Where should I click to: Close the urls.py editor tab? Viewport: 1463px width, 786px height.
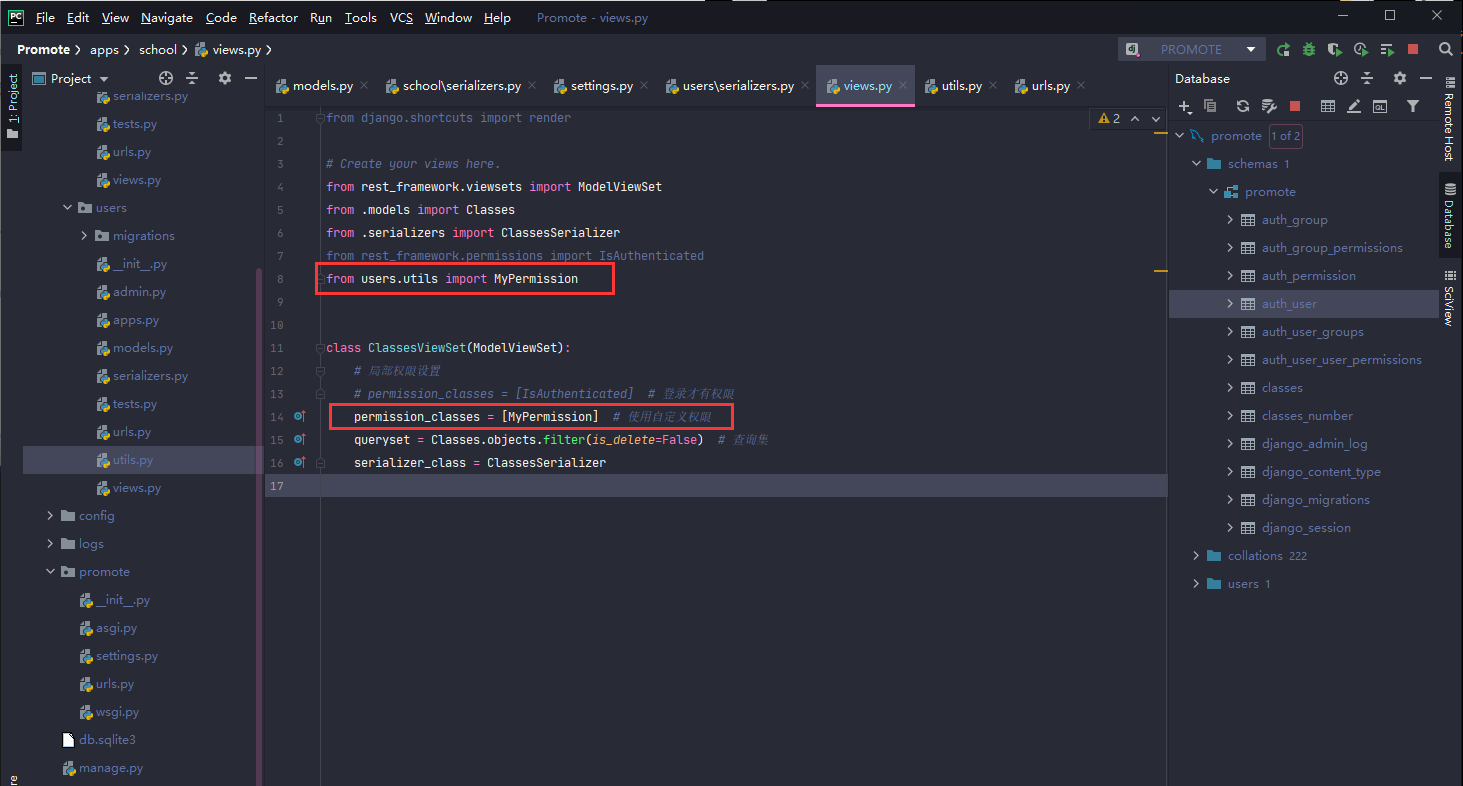(1082, 86)
